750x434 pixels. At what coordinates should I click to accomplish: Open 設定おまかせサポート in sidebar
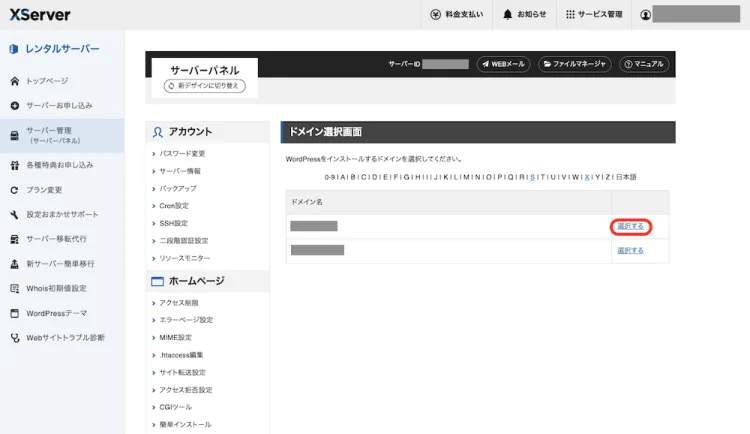pos(62,214)
